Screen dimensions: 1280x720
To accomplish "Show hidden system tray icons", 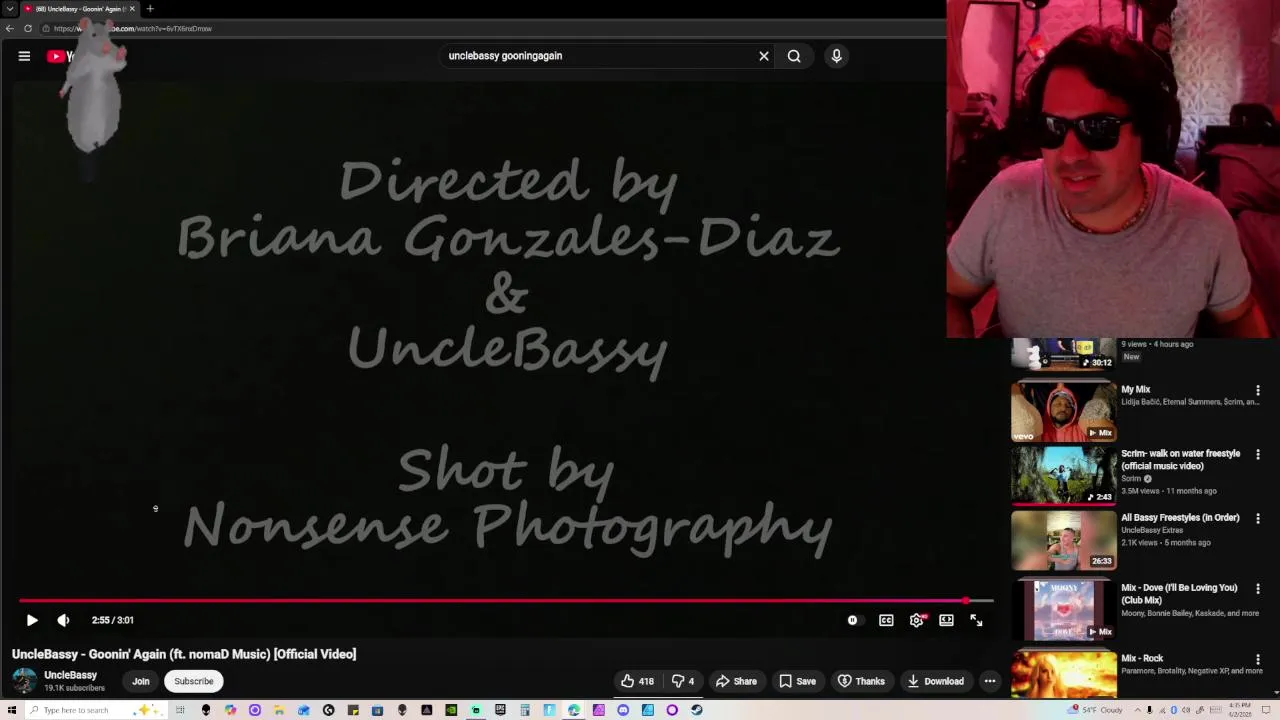I will pyautogui.click(x=1138, y=710).
